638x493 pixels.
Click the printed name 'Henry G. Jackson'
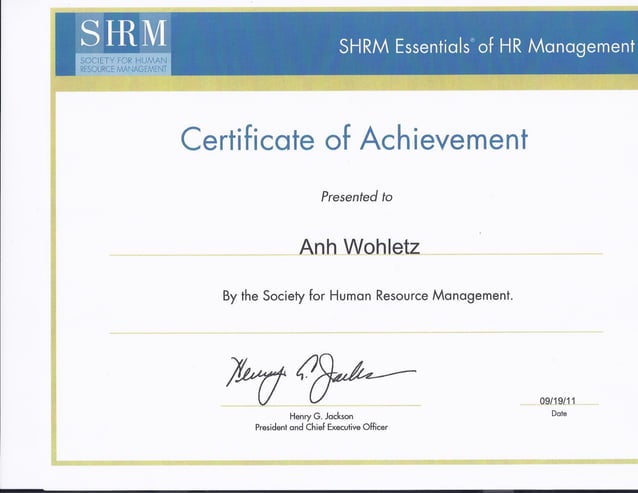pos(321,416)
